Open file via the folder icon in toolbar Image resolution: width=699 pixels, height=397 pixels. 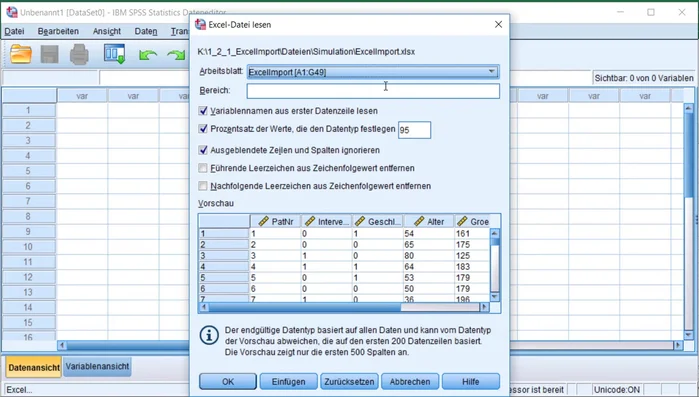tap(21, 54)
